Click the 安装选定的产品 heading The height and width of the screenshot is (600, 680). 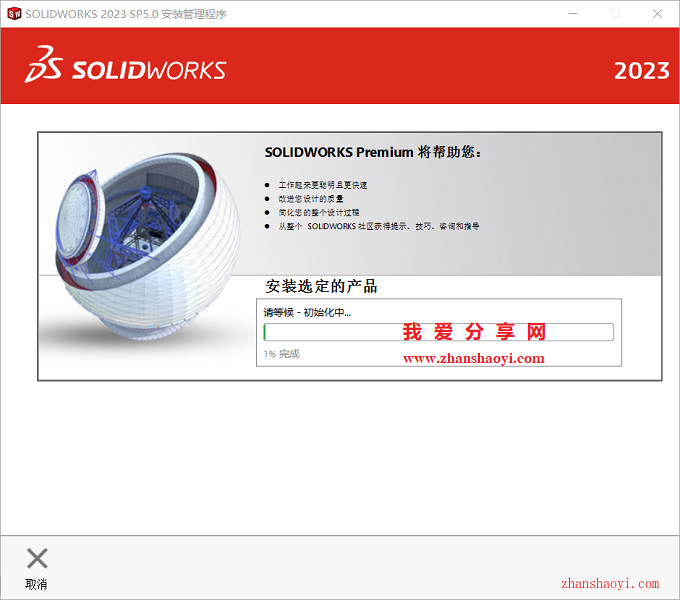(321, 286)
